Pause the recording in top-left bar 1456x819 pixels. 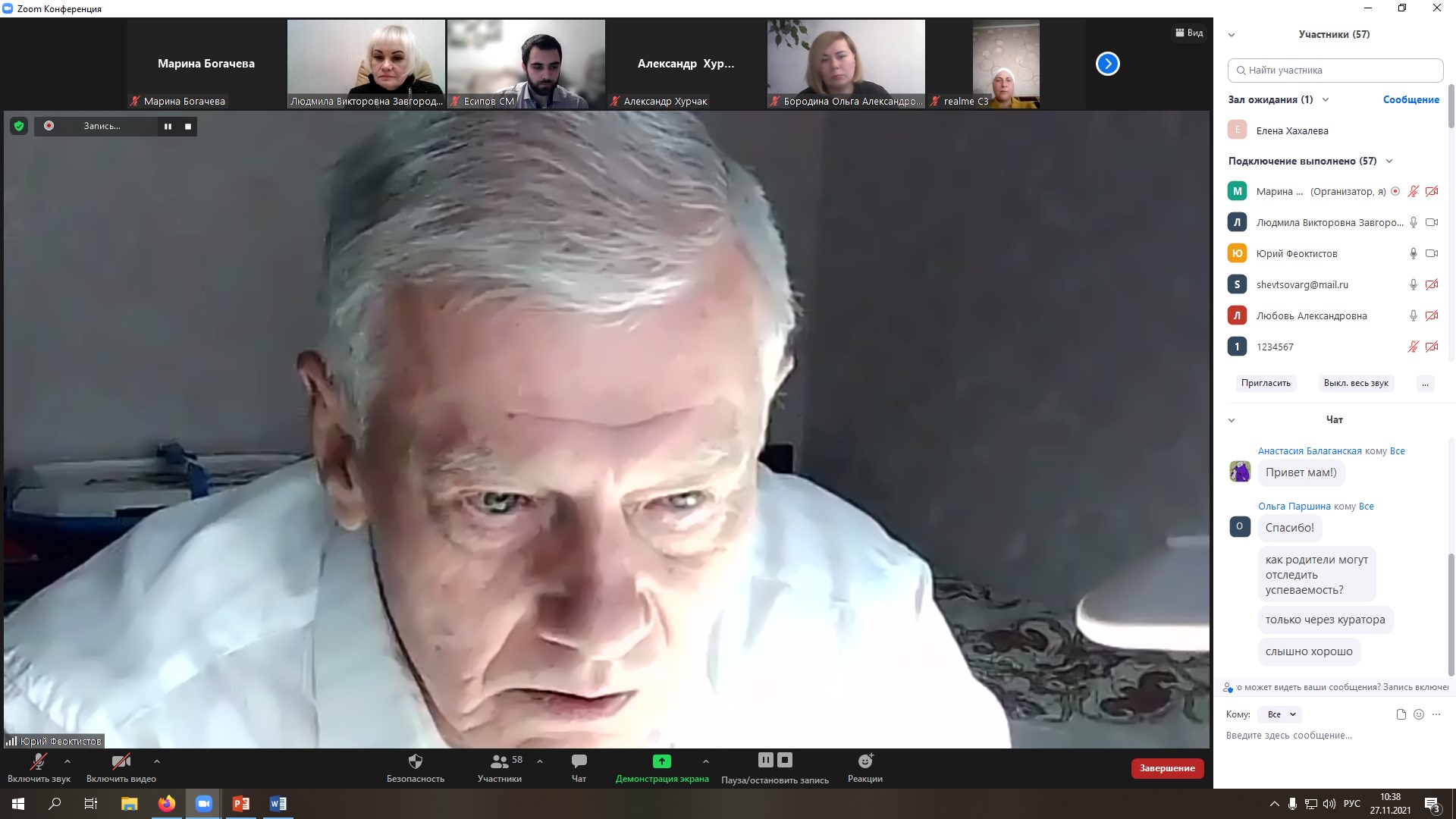pyautogui.click(x=168, y=127)
